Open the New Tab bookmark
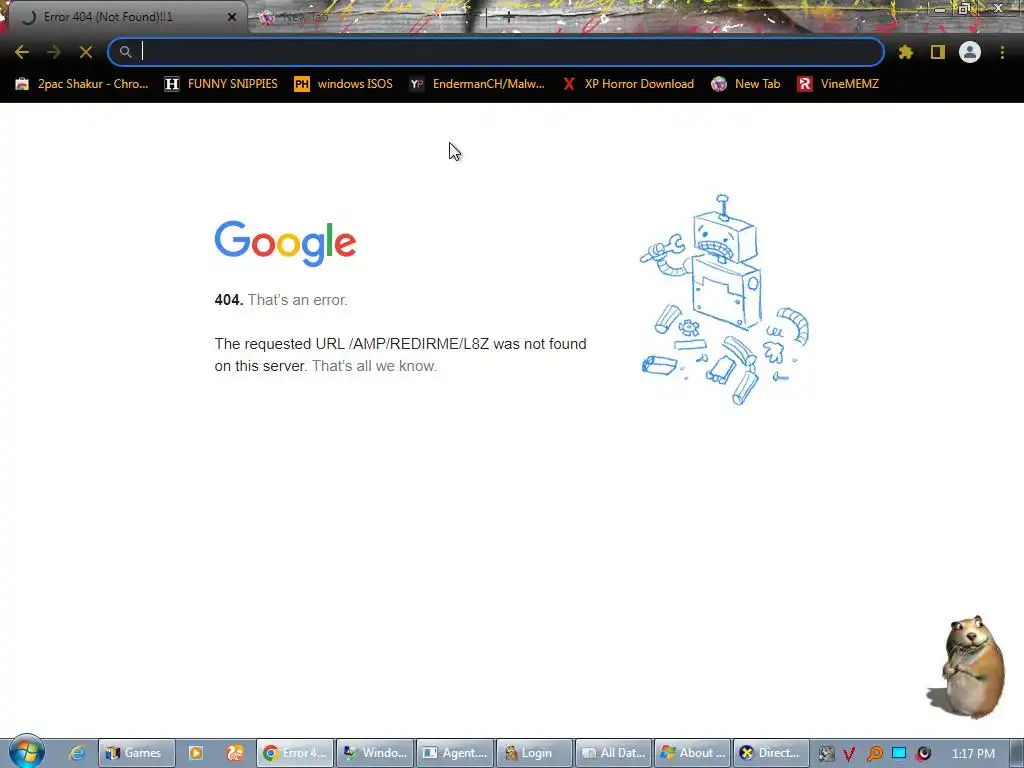The height and width of the screenshot is (768, 1024). [x=746, y=84]
